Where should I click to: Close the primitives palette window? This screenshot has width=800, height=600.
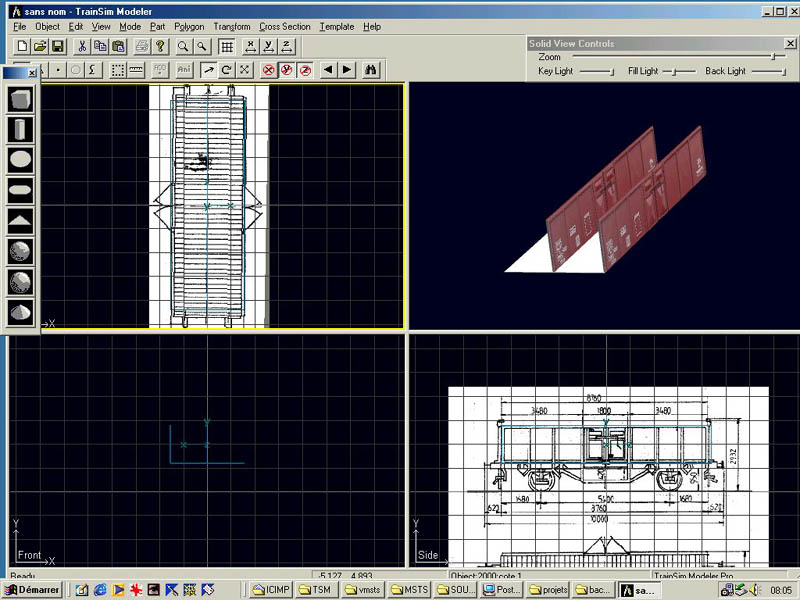click(x=32, y=73)
